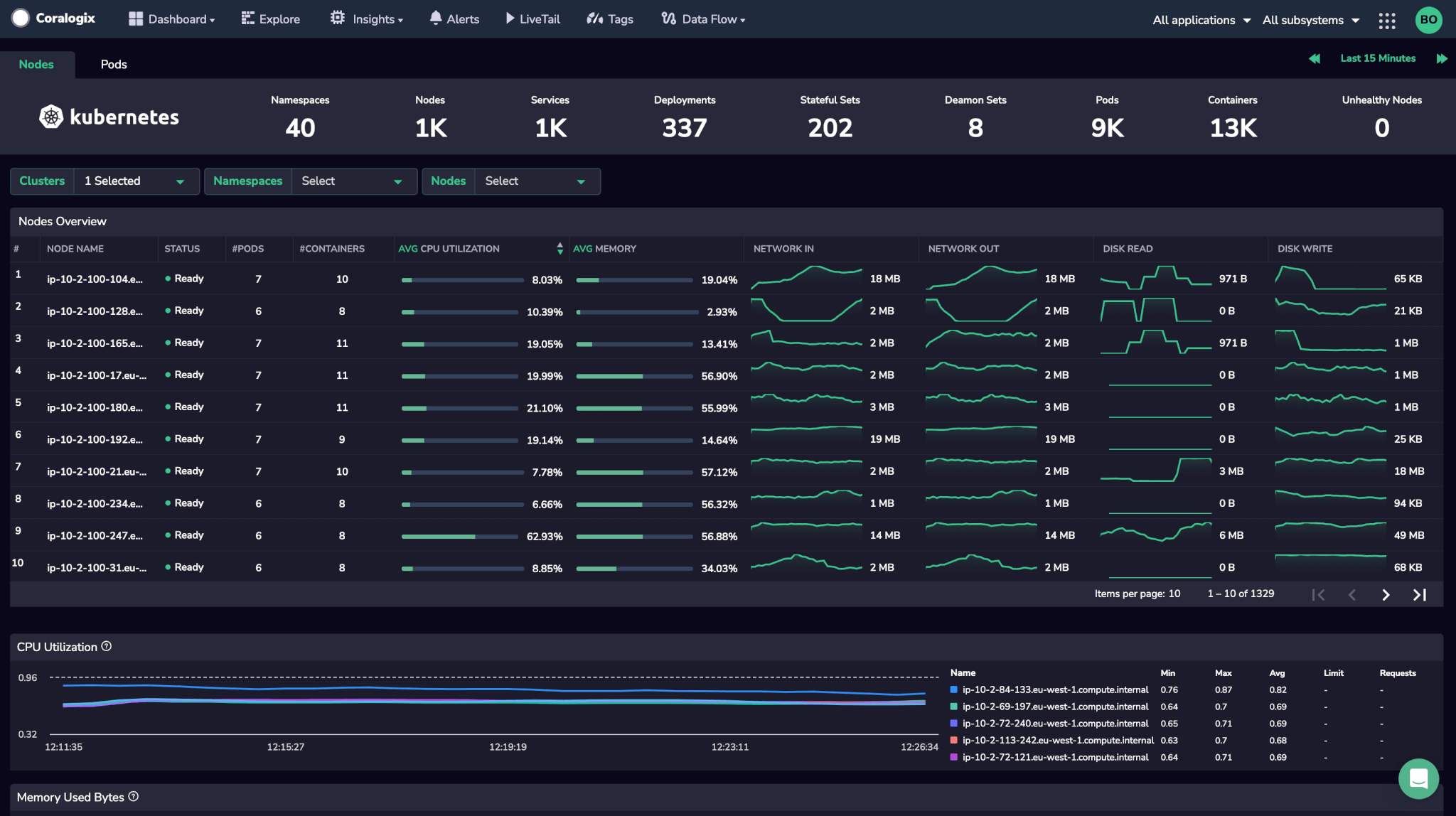The height and width of the screenshot is (816, 1456).
Task: Click the Dashboard grid icon
Action: click(135, 19)
